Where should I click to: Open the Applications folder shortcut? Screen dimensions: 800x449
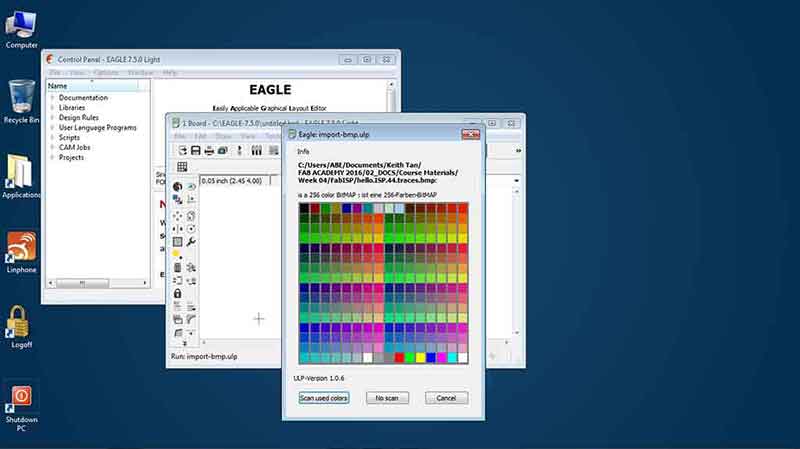[x=21, y=176]
